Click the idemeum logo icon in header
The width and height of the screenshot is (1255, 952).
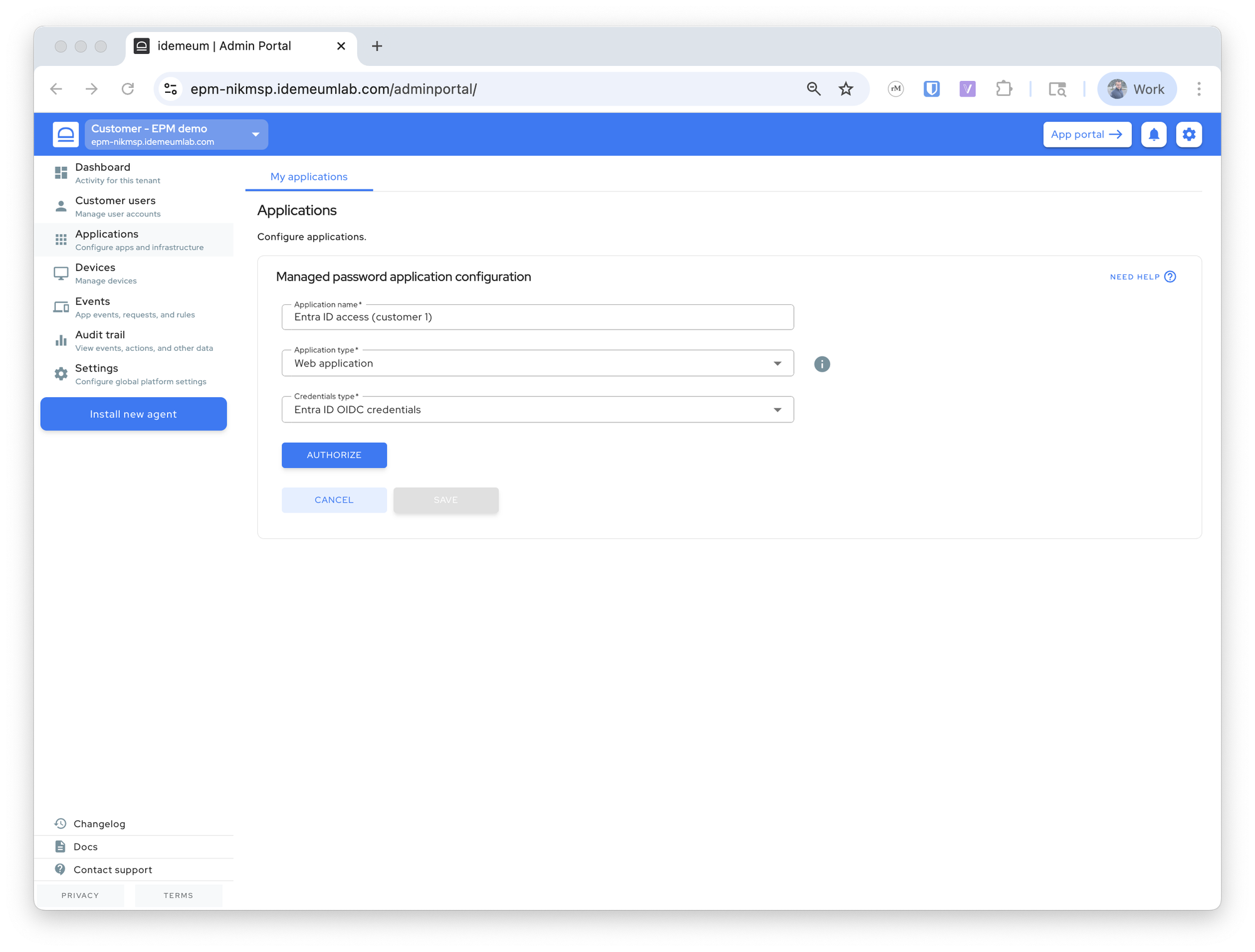coord(66,134)
